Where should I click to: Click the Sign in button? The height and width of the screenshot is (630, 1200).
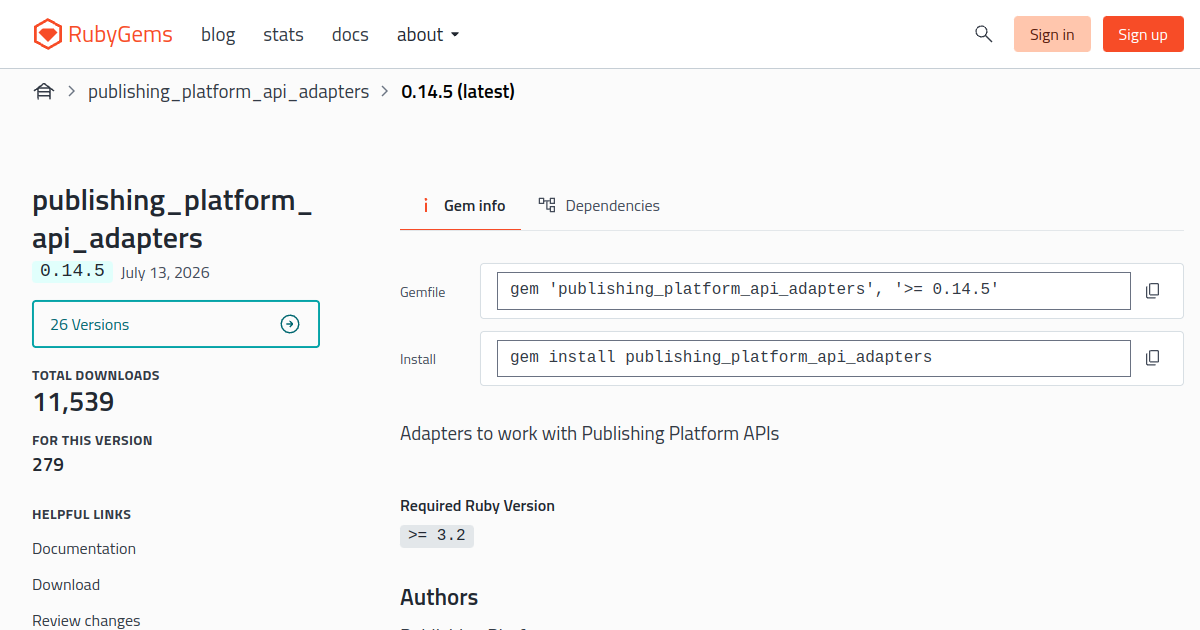tap(1052, 34)
